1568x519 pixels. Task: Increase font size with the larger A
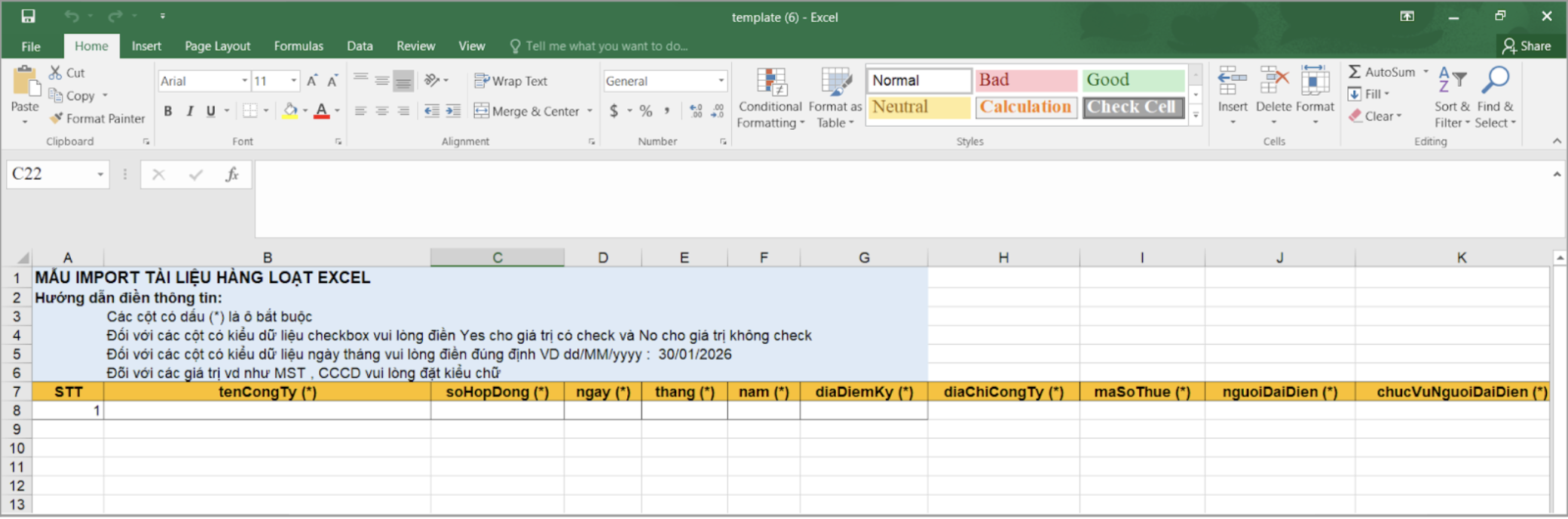click(312, 81)
